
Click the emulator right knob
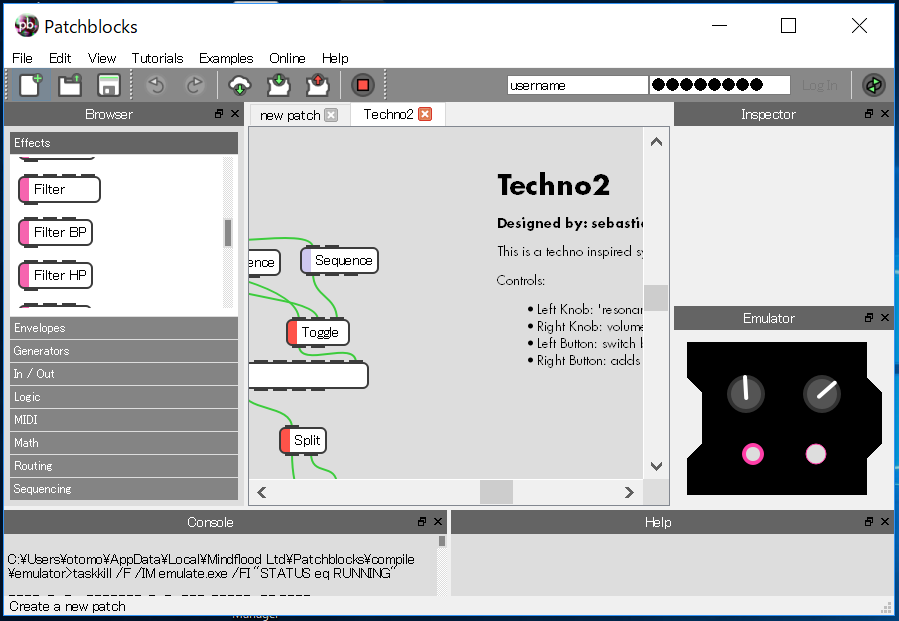click(822, 393)
